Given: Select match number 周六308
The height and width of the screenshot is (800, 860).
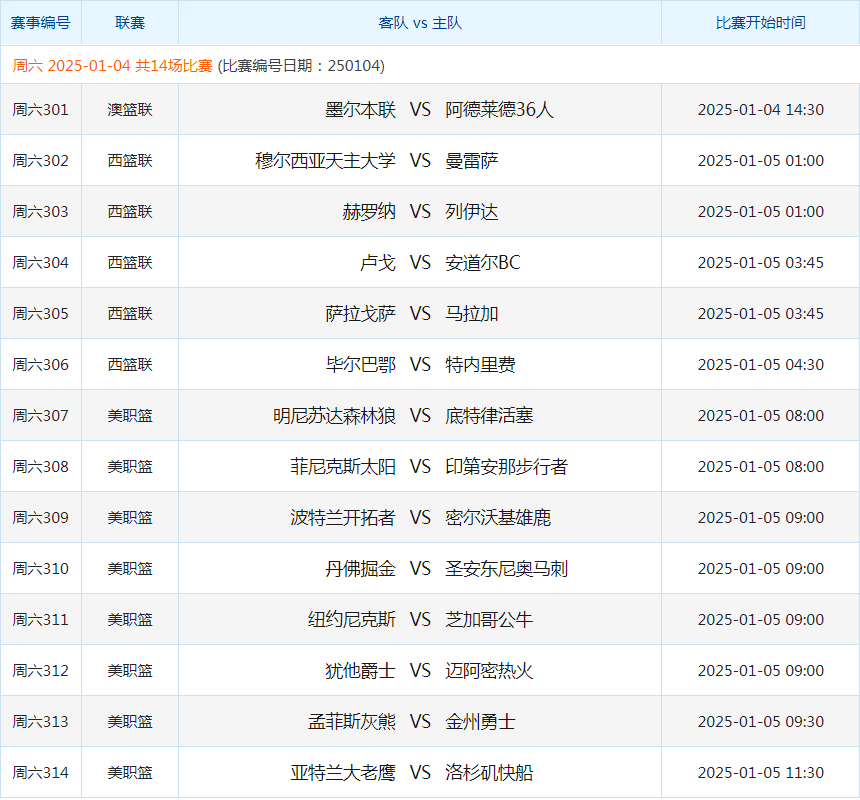Looking at the screenshot, I should click(x=41, y=467).
